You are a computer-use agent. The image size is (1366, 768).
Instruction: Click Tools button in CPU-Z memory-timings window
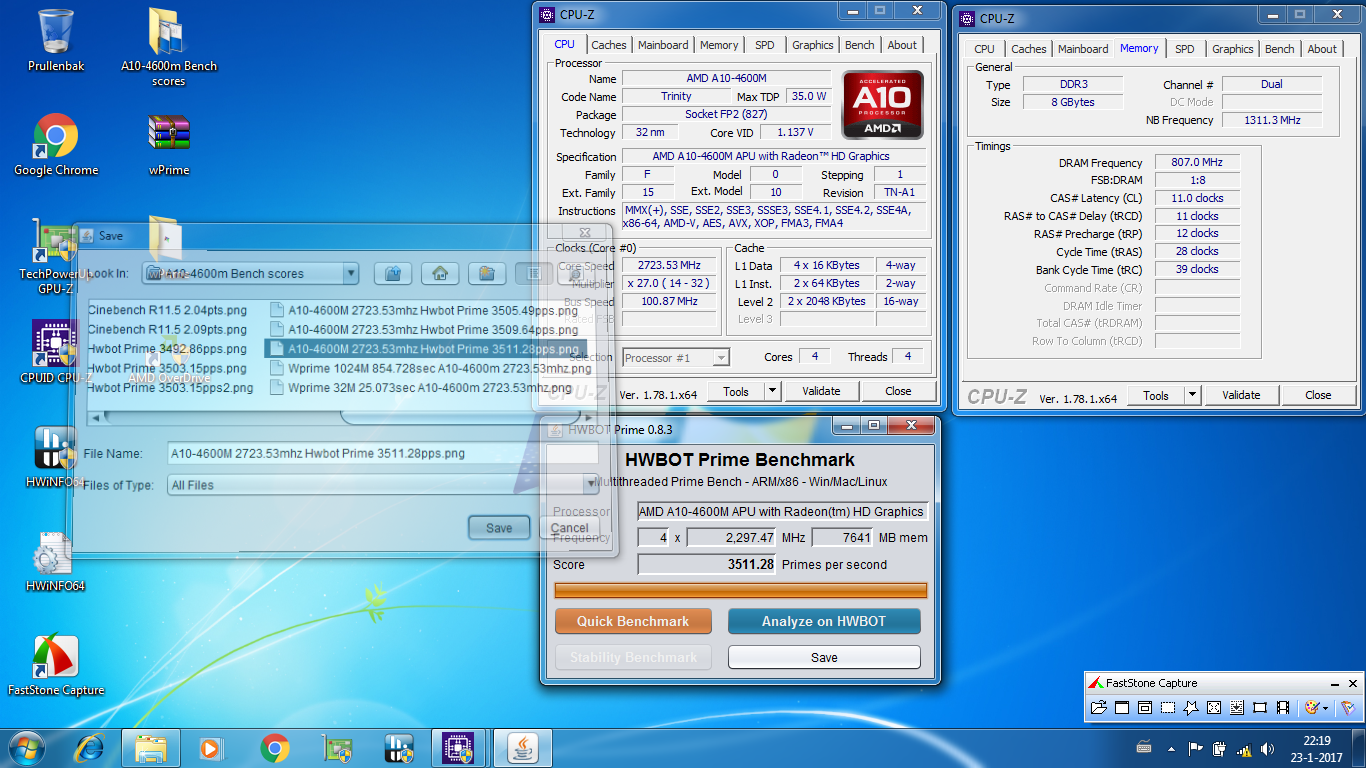[x=1156, y=395]
